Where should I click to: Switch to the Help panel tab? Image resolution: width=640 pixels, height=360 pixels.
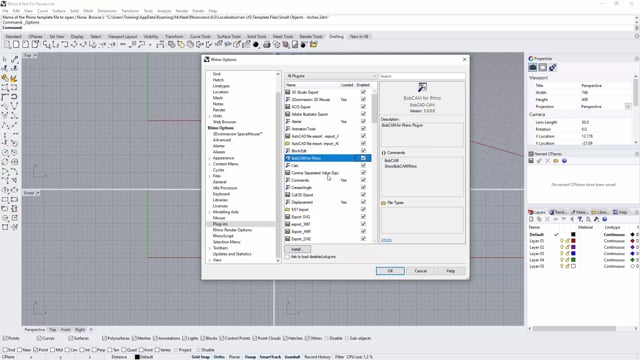tap(620, 212)
